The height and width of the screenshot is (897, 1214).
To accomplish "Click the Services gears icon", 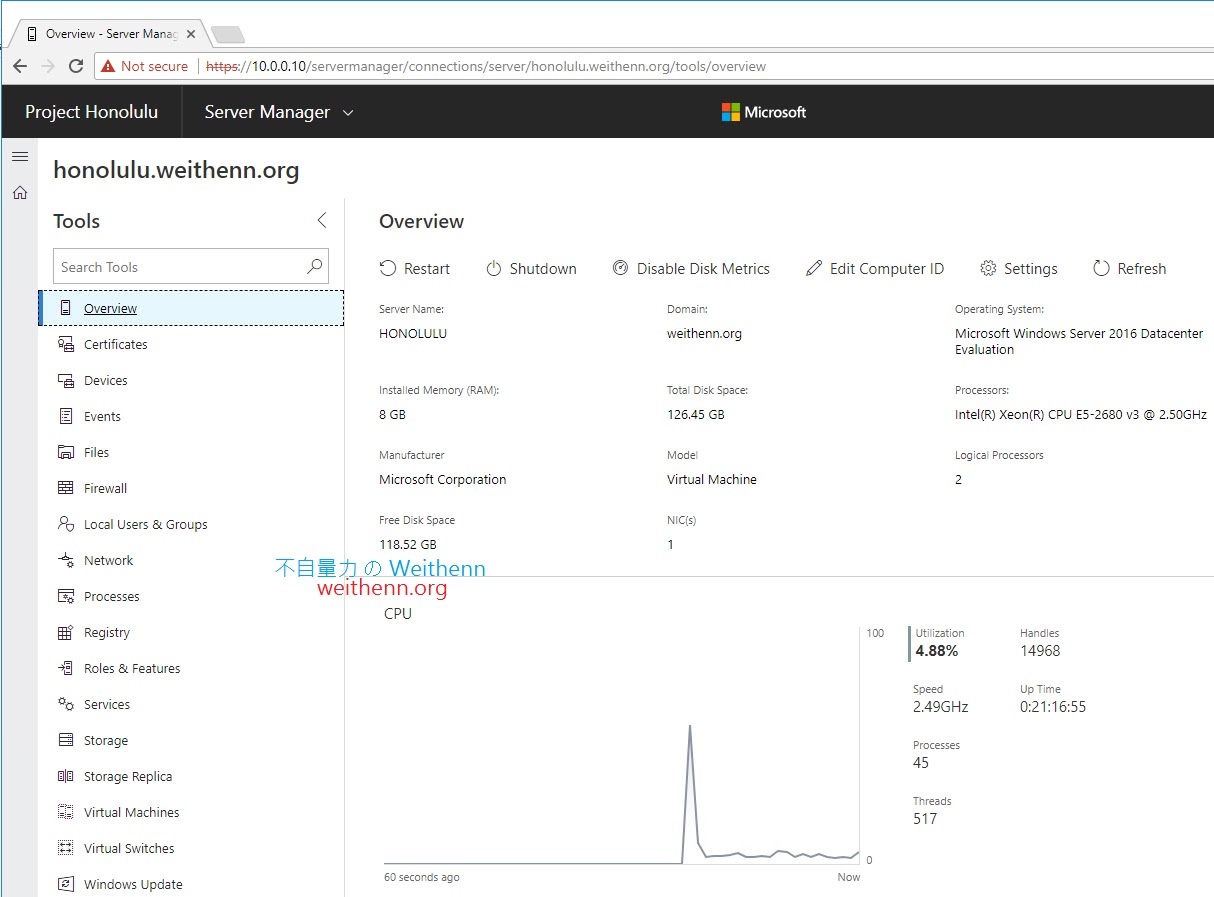I will coord(66,704).
